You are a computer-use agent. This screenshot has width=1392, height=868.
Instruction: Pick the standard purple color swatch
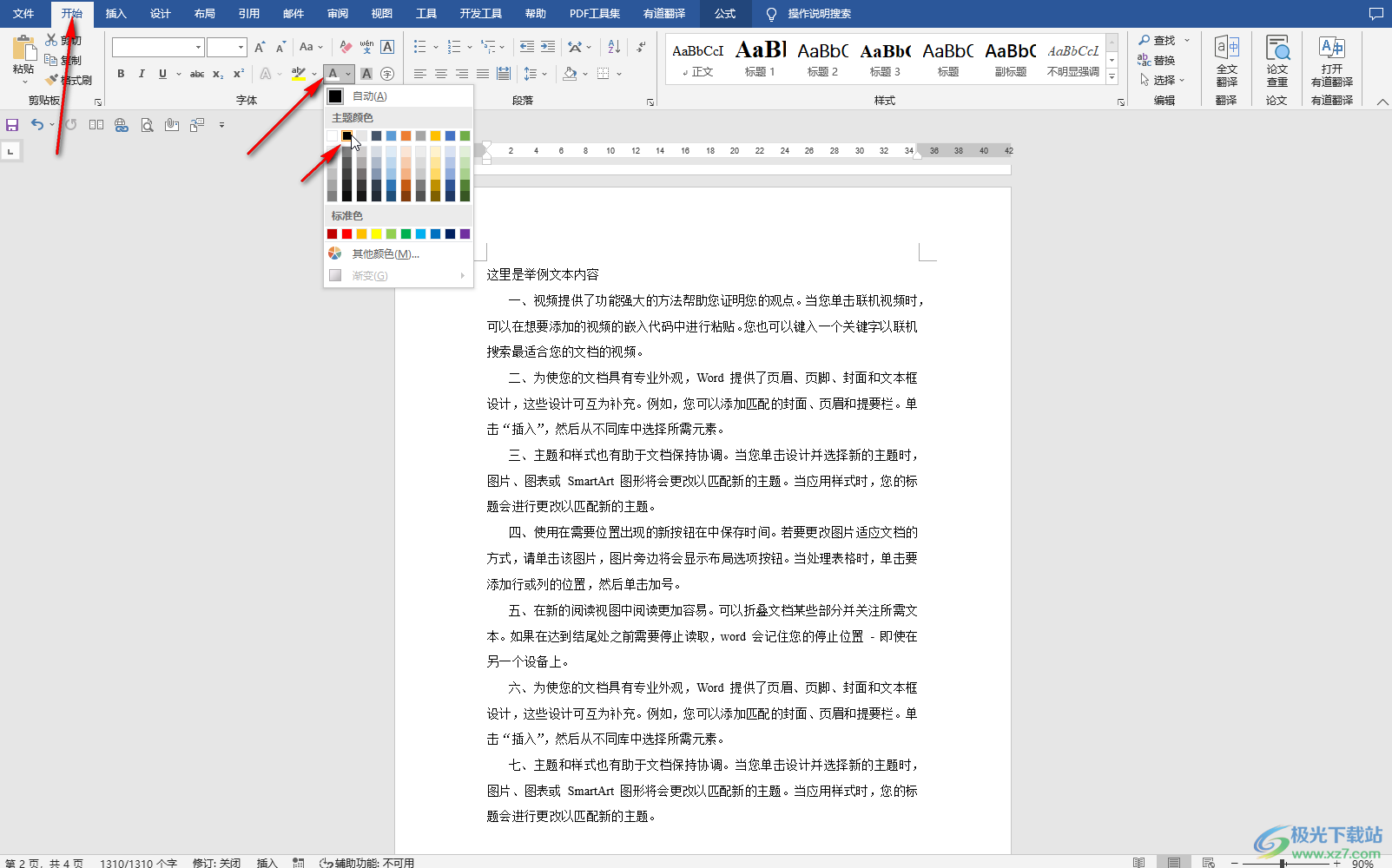pyautogui.click(x=465, y=233)
